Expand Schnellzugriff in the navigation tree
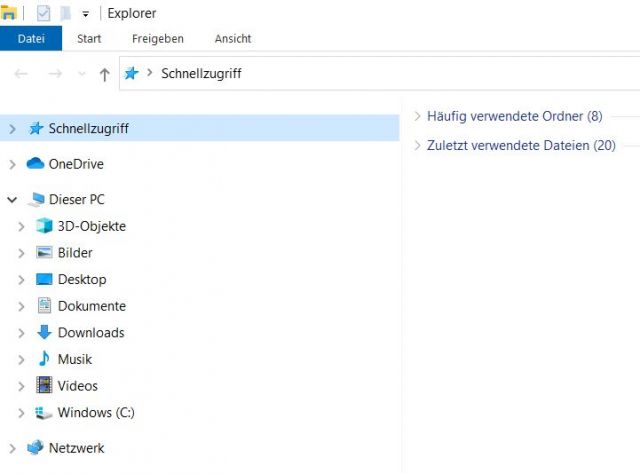 [x=12, y=129]
